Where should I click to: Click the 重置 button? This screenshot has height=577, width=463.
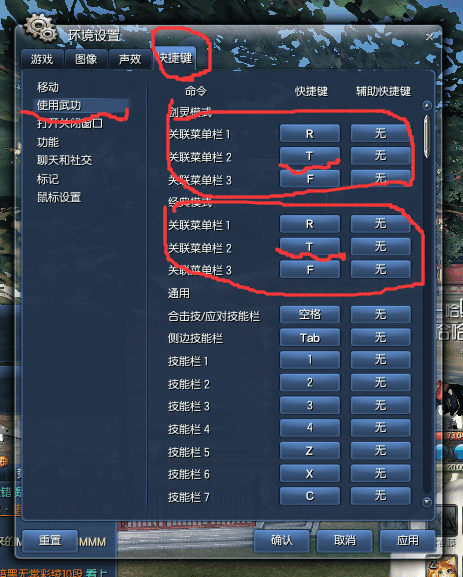click(x=50, y=541)
